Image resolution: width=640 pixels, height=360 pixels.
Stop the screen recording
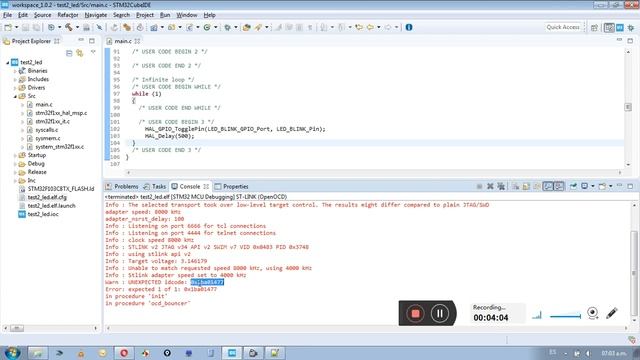point(415,313)
